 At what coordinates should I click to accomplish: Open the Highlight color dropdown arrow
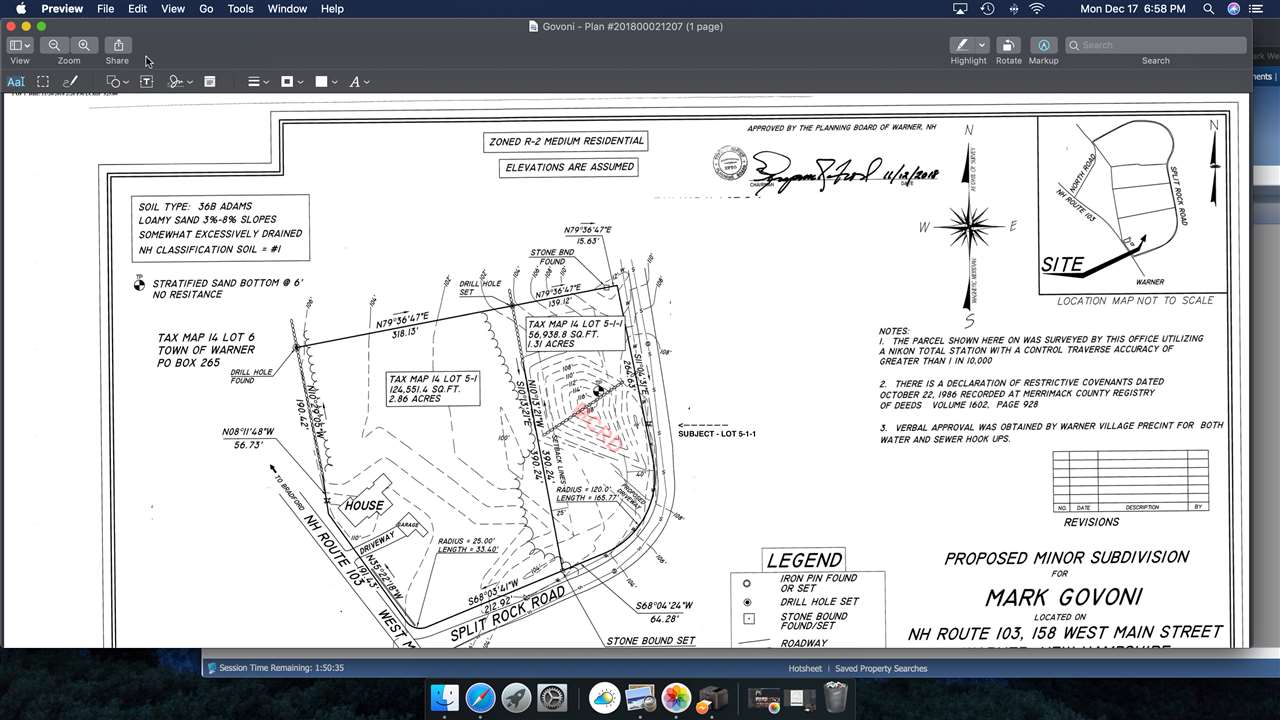tap(982, 45)
